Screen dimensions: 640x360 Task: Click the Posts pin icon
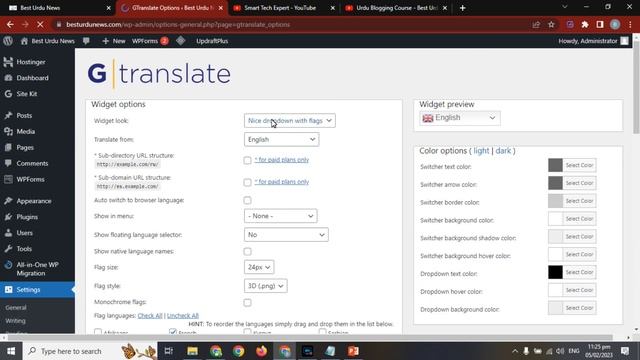tap(8, 116)
